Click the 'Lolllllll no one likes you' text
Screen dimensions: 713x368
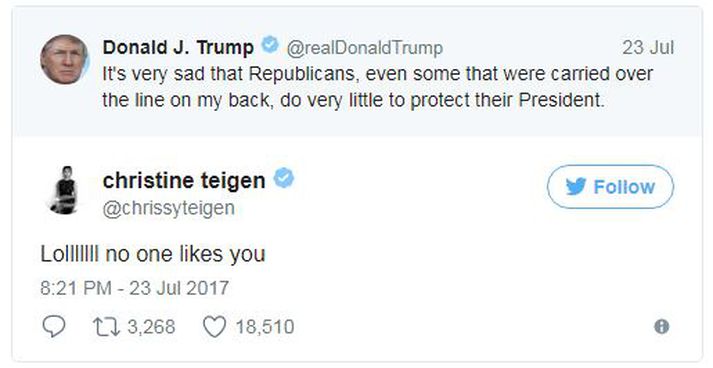click(x=153, y=254)
